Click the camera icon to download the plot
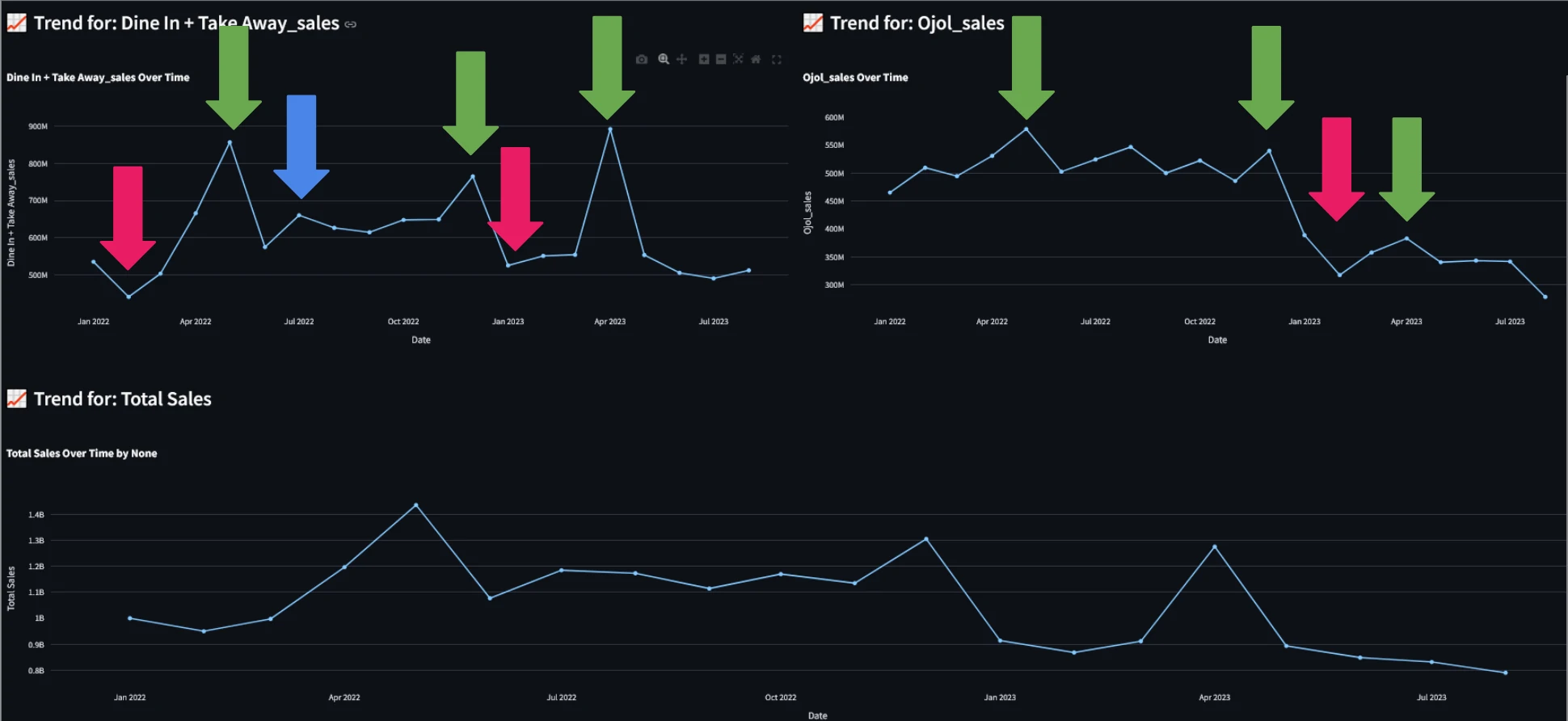The image size is (1568, 721). [642, 59]
